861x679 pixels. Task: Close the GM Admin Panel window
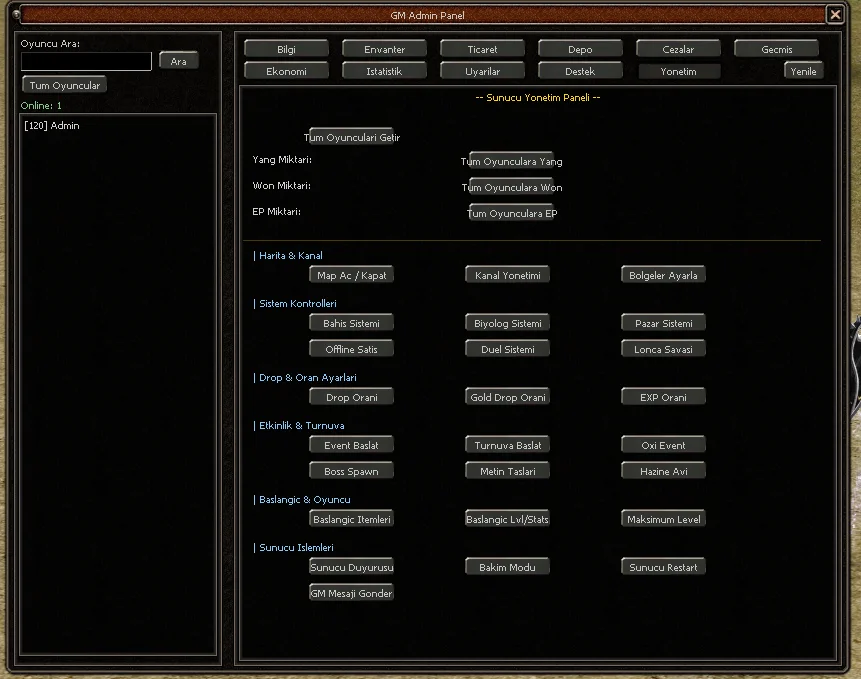pos(835,15)
